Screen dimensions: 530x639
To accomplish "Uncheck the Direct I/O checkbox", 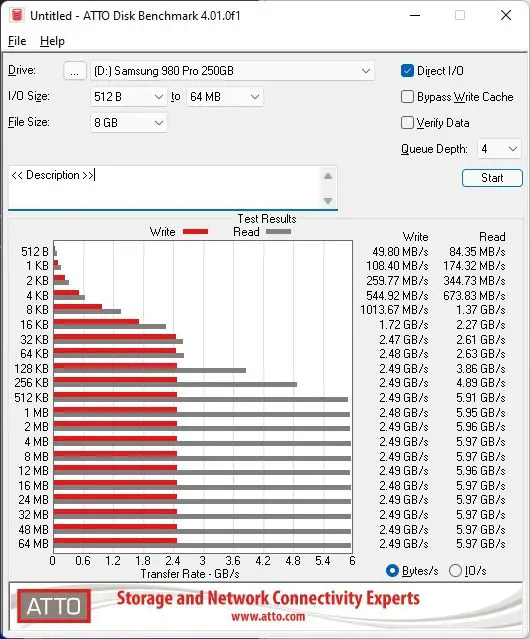I will [407, 71].
